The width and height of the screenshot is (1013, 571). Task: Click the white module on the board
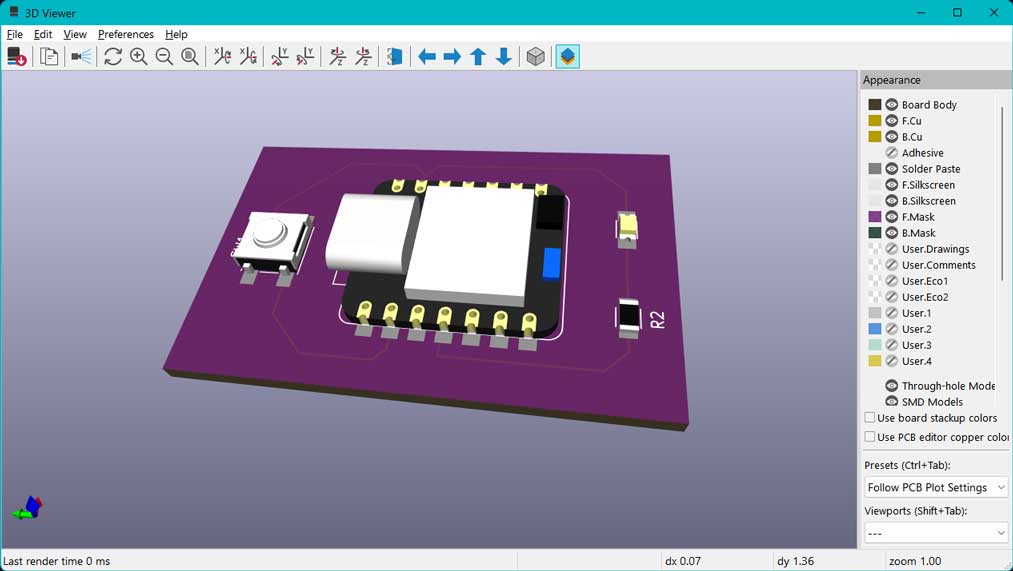[x=470, y=244]
